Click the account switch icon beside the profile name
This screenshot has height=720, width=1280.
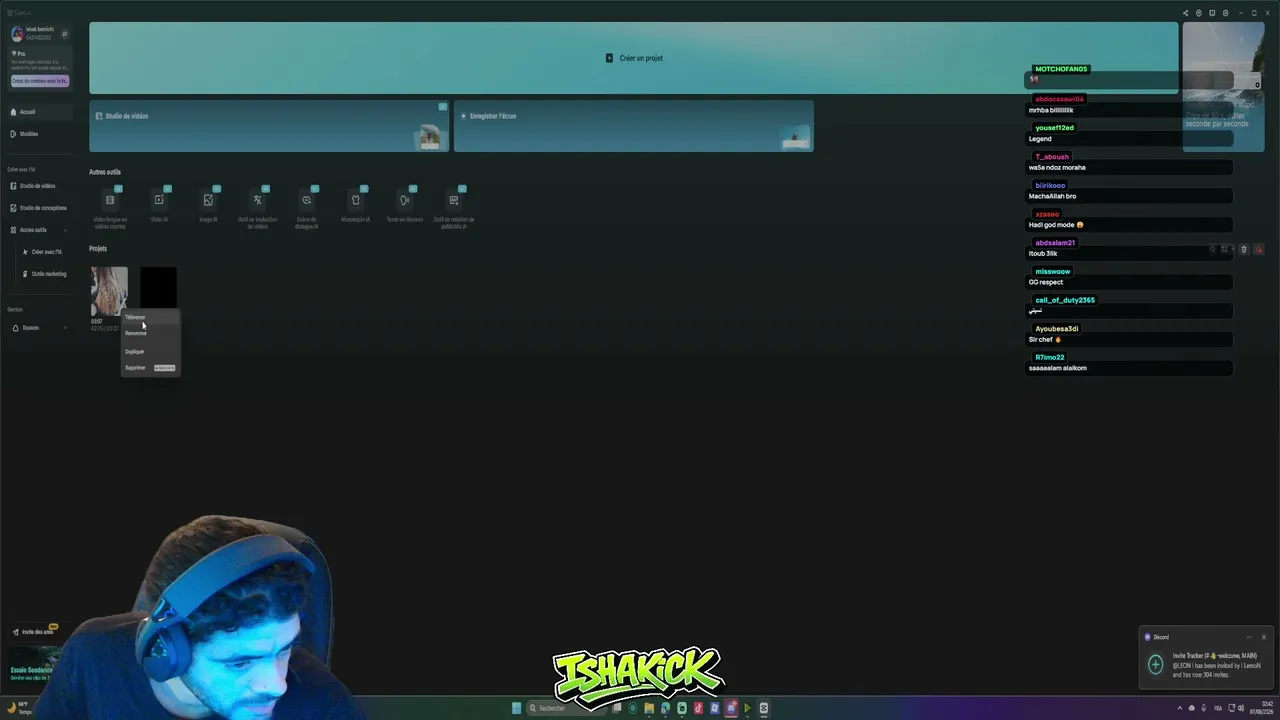point(65,34)
